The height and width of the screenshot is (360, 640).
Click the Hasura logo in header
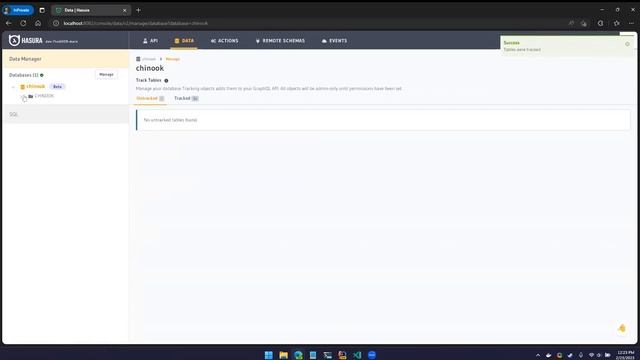pyautogui.click(x=26, y=40)
